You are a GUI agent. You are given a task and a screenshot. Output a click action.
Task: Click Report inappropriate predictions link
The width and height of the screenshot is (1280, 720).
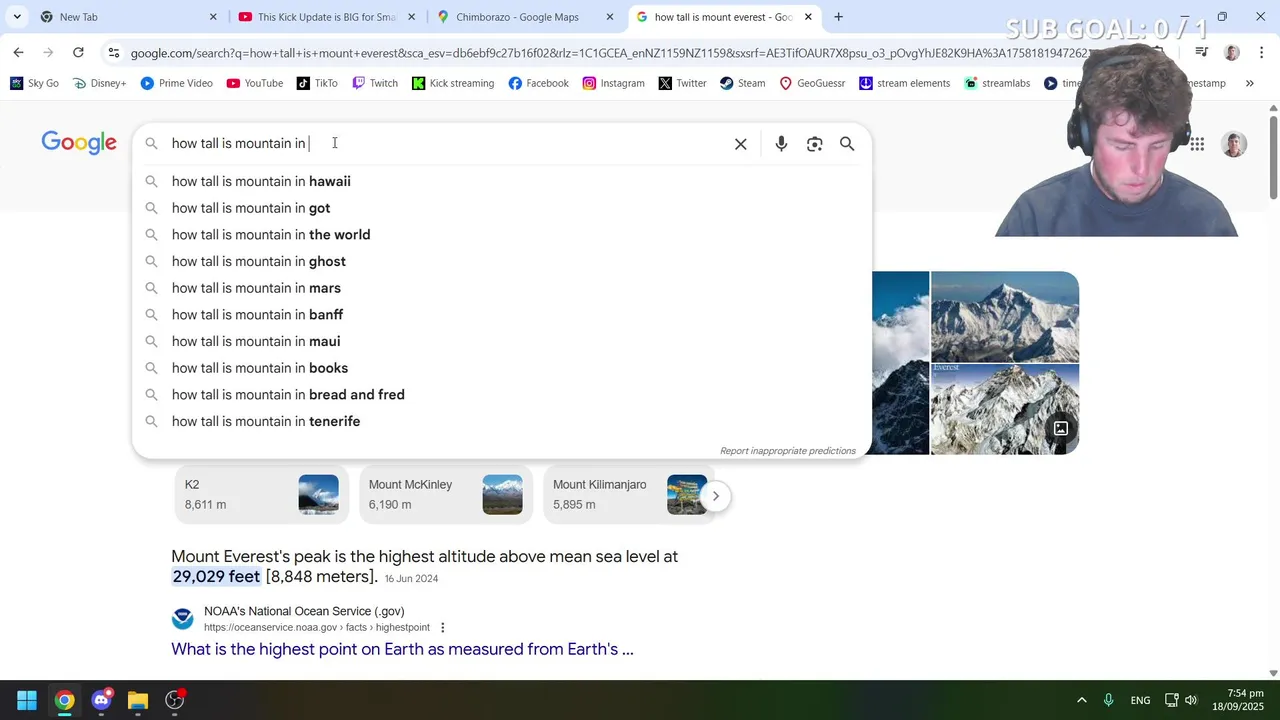(788, 451)
